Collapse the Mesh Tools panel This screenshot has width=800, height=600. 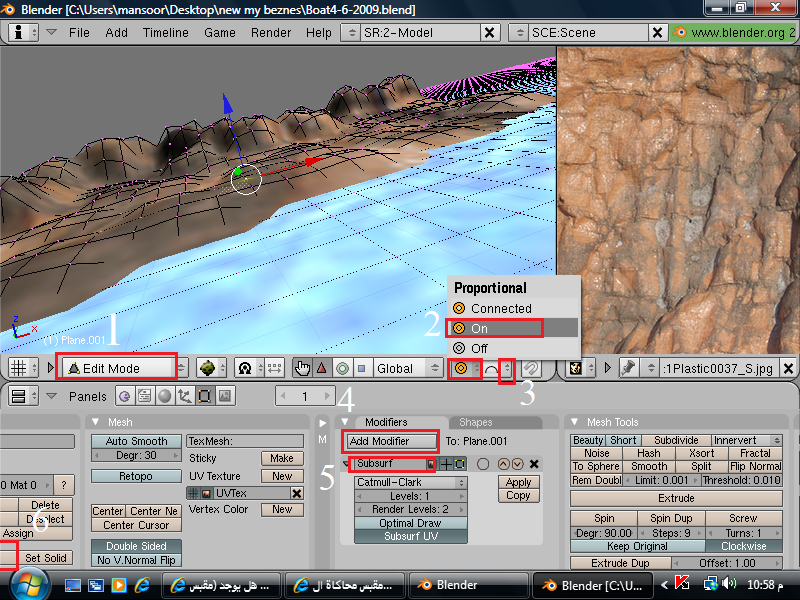click(x=574, y=422)
